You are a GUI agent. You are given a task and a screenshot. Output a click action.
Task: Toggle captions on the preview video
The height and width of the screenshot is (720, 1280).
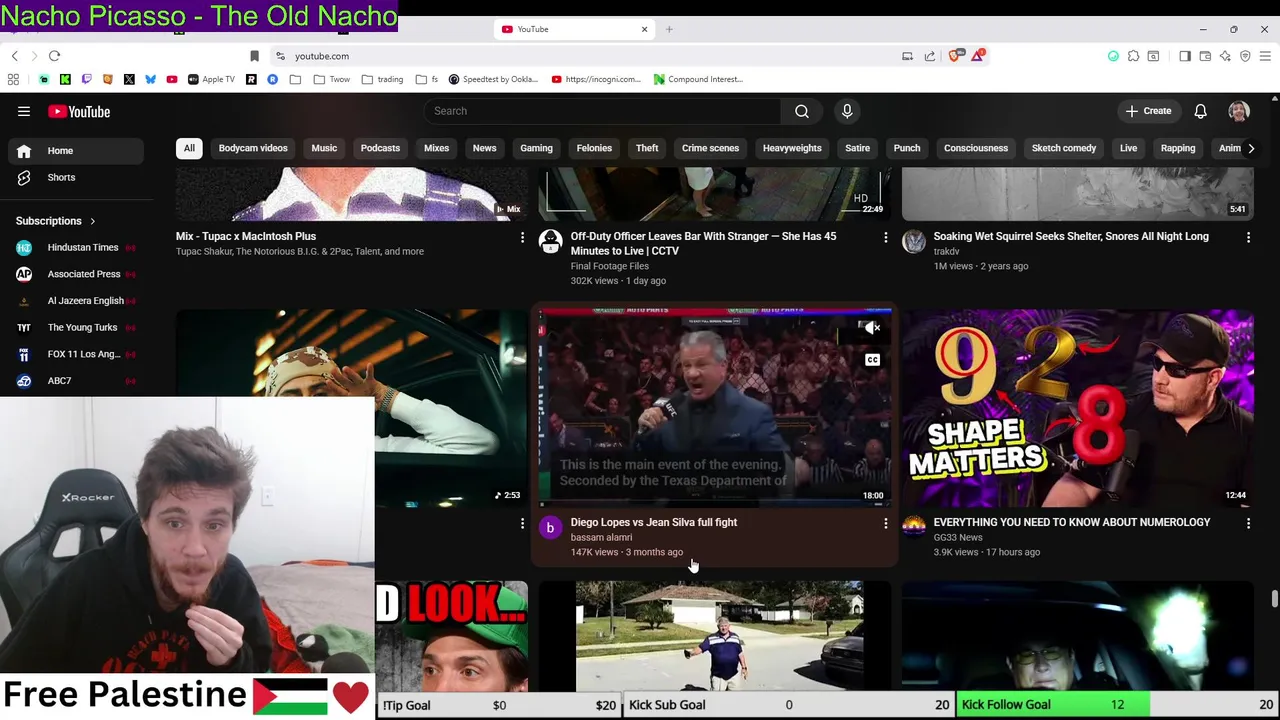click(x=873, y=360)
